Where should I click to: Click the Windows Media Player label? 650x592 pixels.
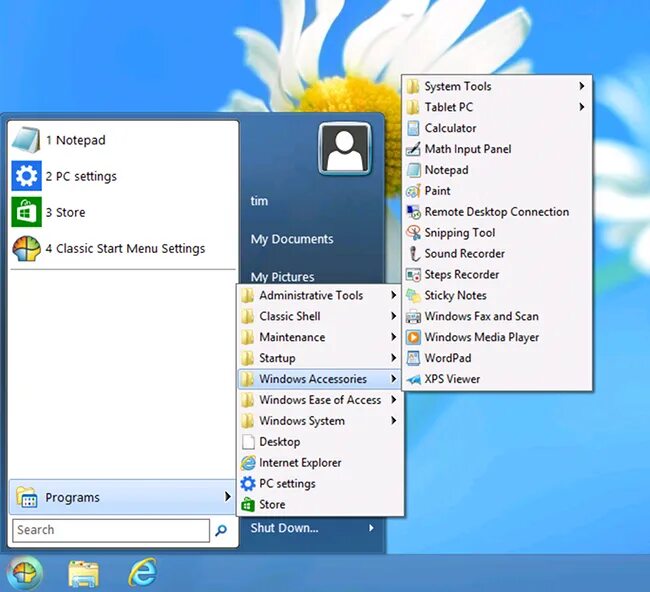(482, 337)
